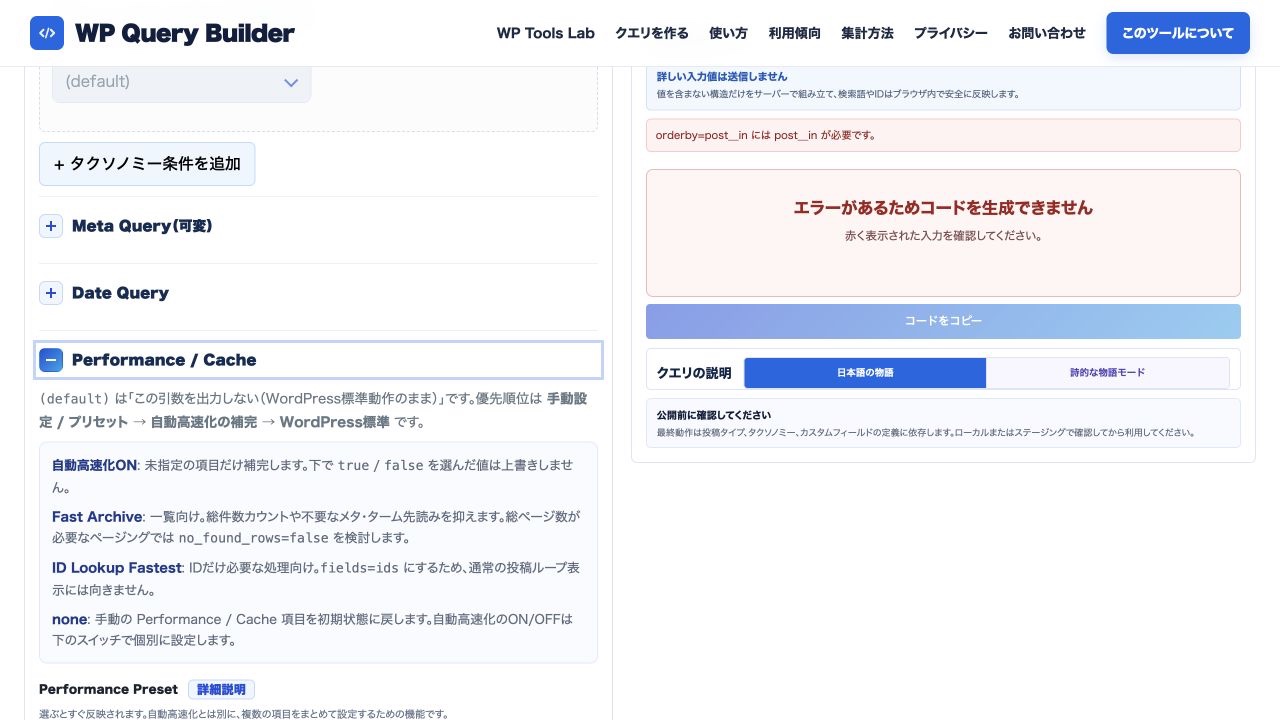Click the WP Query Builder code logo icon

pos(47,33)
